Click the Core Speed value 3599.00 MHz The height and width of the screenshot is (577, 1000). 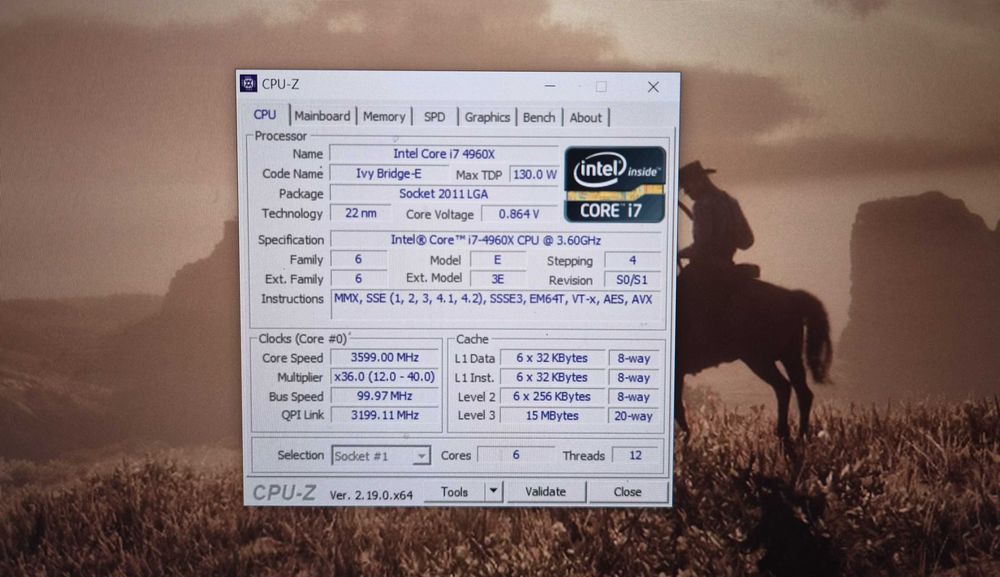(x=385, y=358)
